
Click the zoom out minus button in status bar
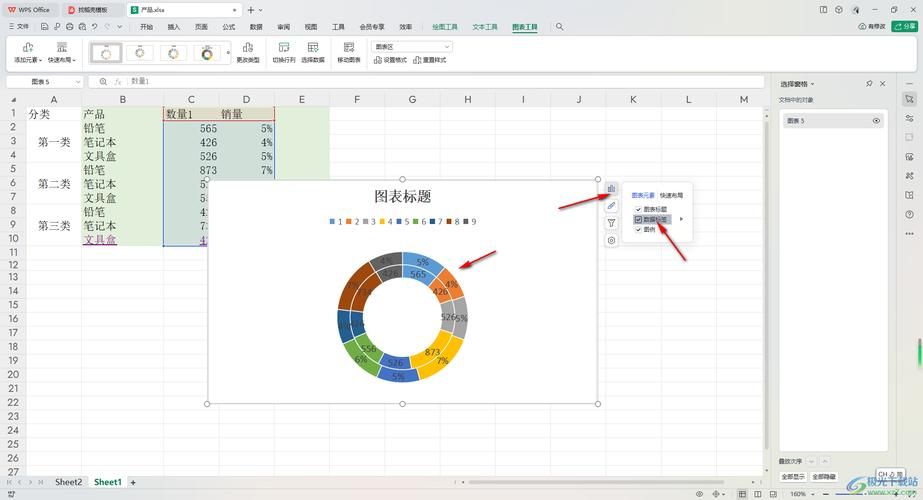(x=826, y=494)
